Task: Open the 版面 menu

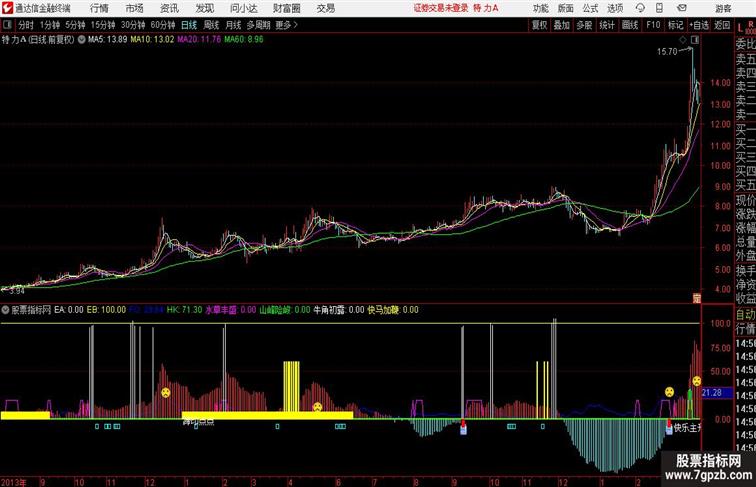Action: (566, 8)
